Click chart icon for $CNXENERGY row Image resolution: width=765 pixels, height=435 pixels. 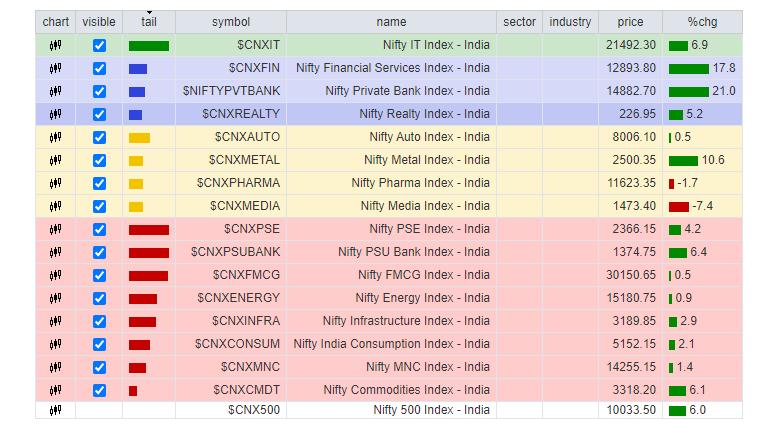pos(55,298)
